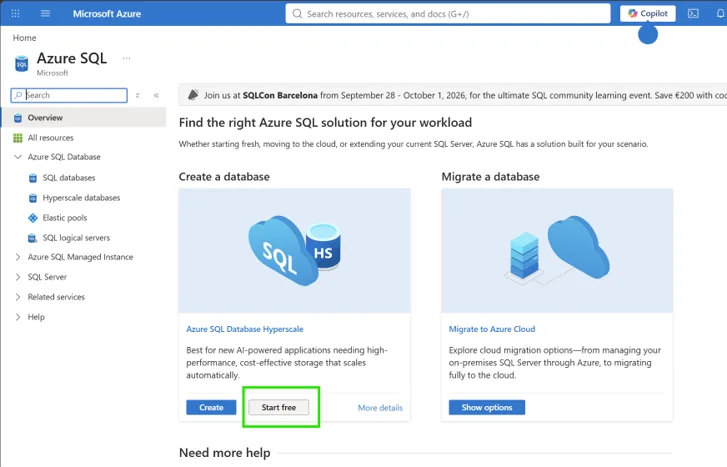This screenshot has height=467, width=727.
Task: Click the 'Migrate a database' heading
Action: (x=491, y=177)
